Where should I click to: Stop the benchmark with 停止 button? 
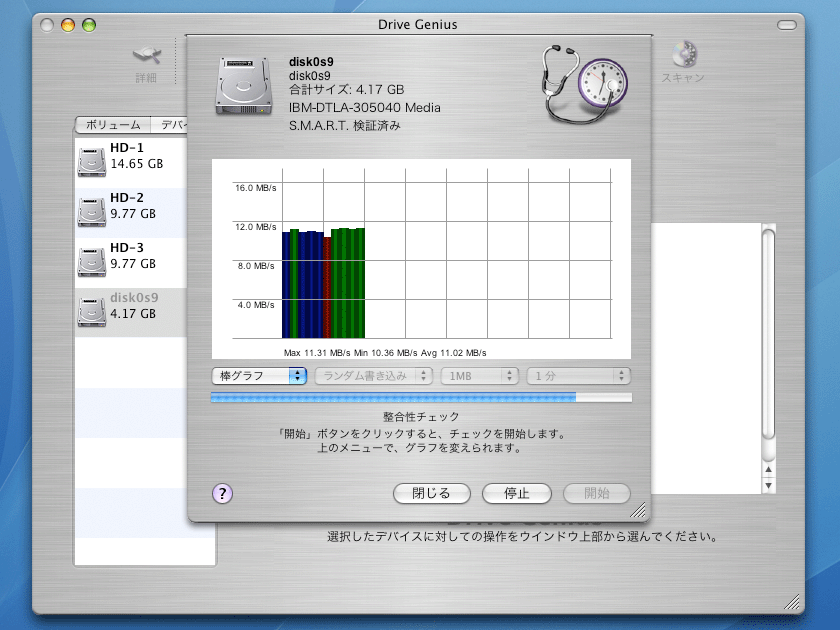(516, 493)
